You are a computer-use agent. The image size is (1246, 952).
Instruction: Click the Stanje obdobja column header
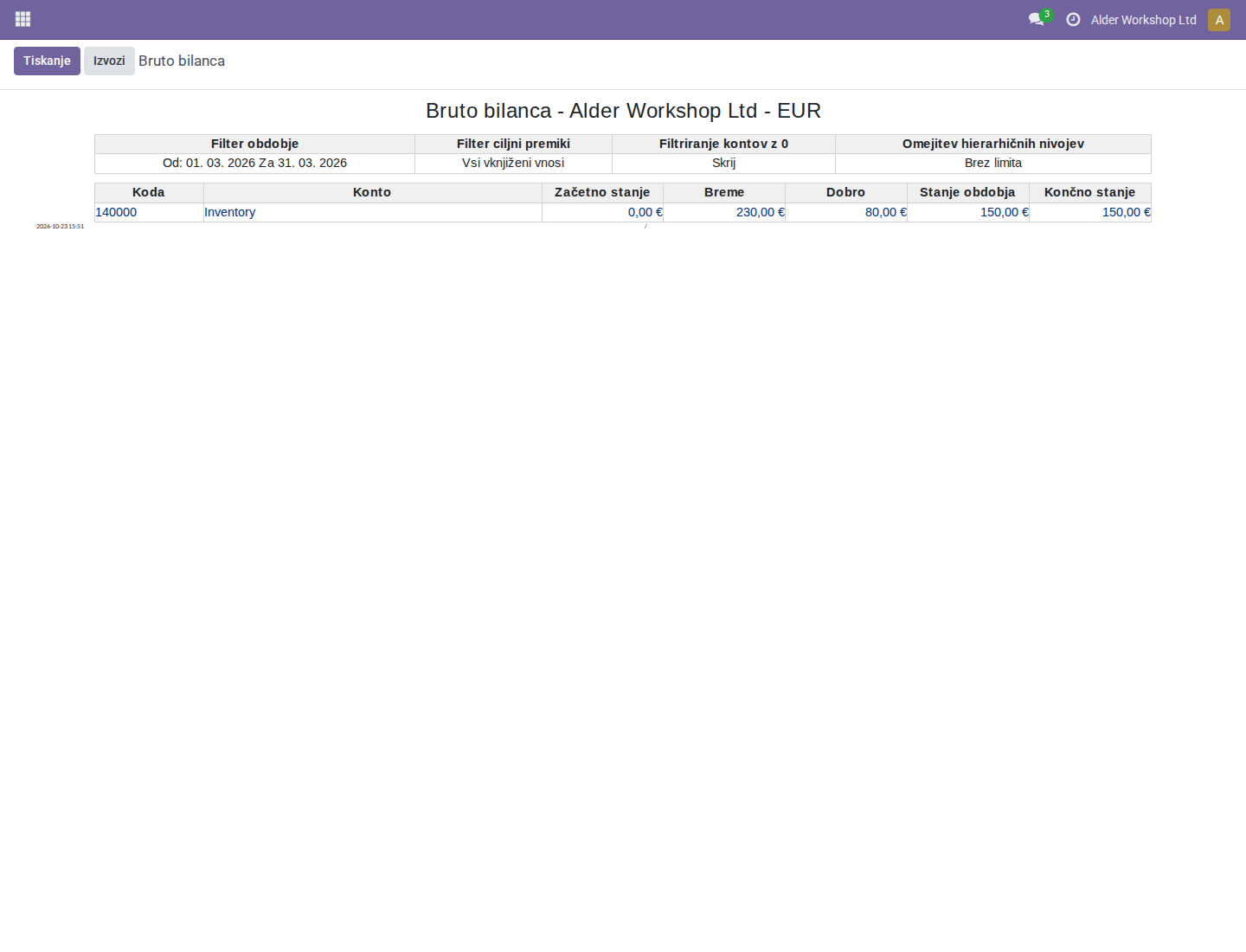[x=968, y=192]
